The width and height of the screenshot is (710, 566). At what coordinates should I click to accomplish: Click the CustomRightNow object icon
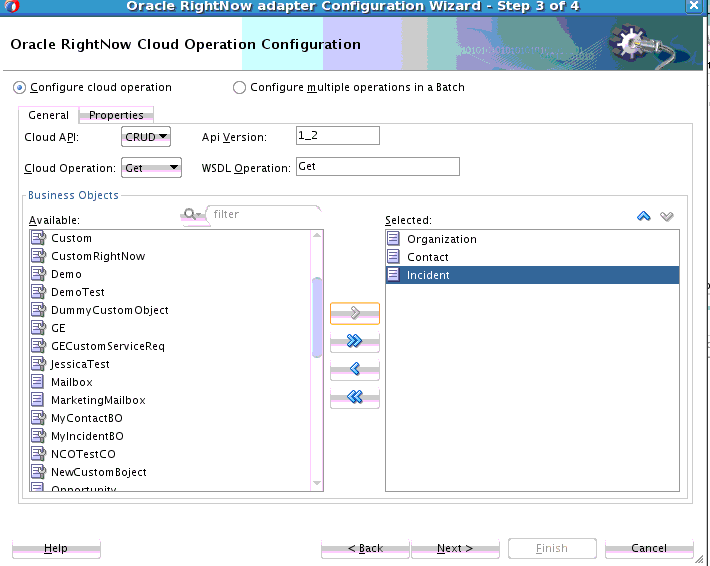click(x=38, y=256)
